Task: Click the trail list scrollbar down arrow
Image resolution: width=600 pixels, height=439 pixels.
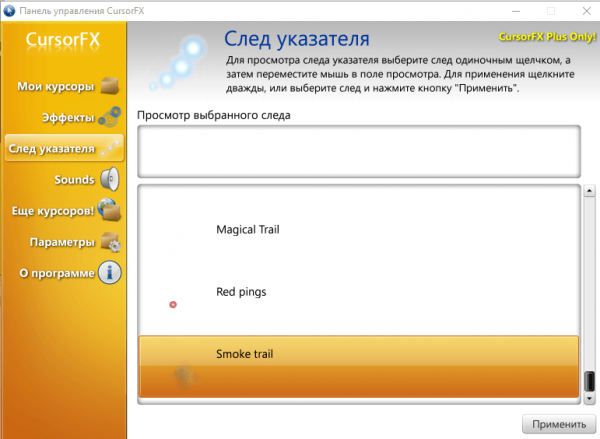Action: (x=589, y=399)
